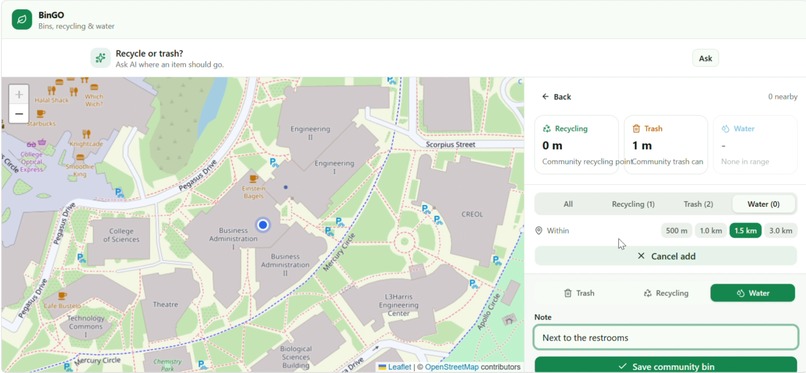Click the parking icon near Engineering I
Screen dimensions: 806x373
pyautogui.click(x=275, y=163)
